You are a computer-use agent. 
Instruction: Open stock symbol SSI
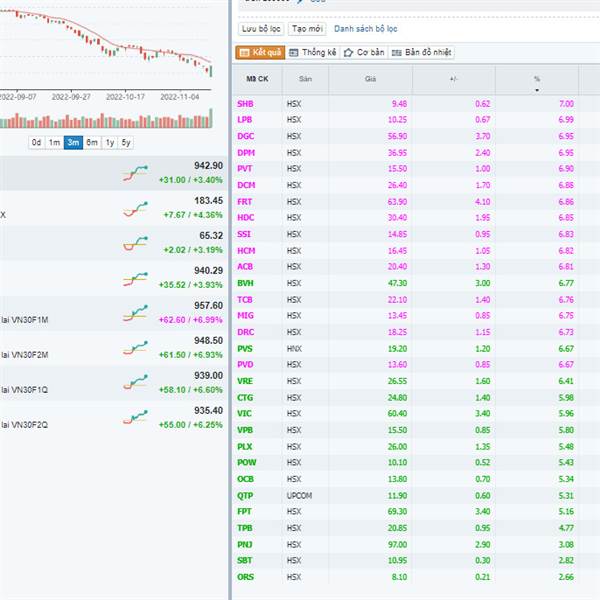(244, 234)
